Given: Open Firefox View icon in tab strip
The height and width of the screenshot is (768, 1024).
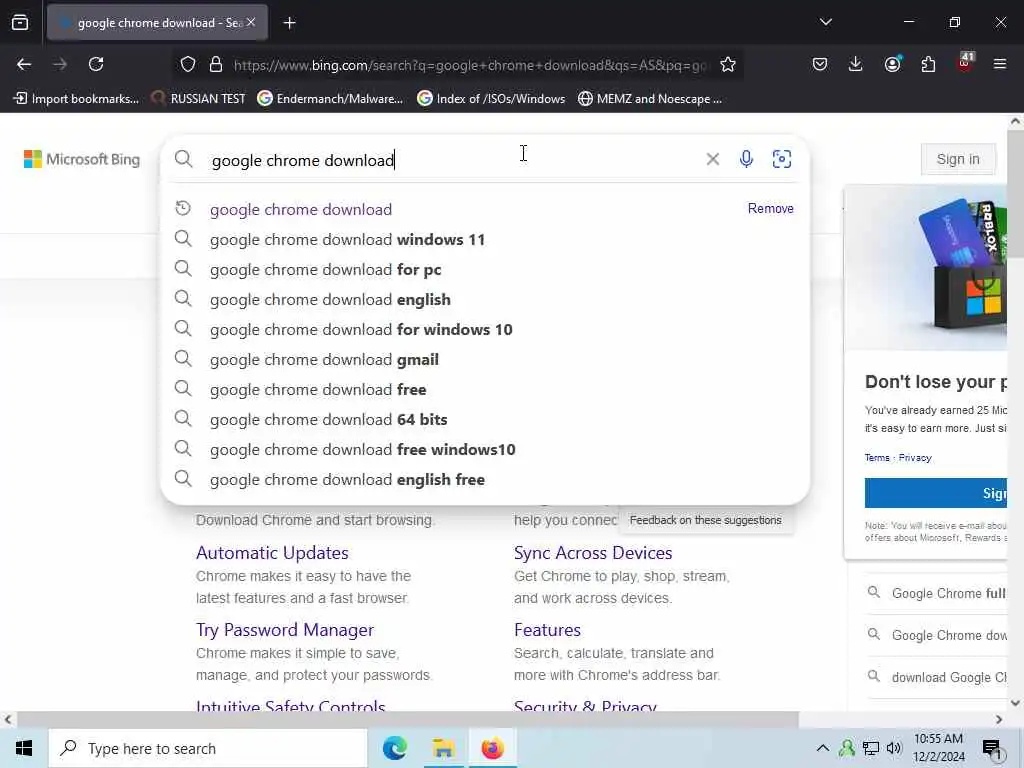Looking at the screenshot, I should pos(20,23).
